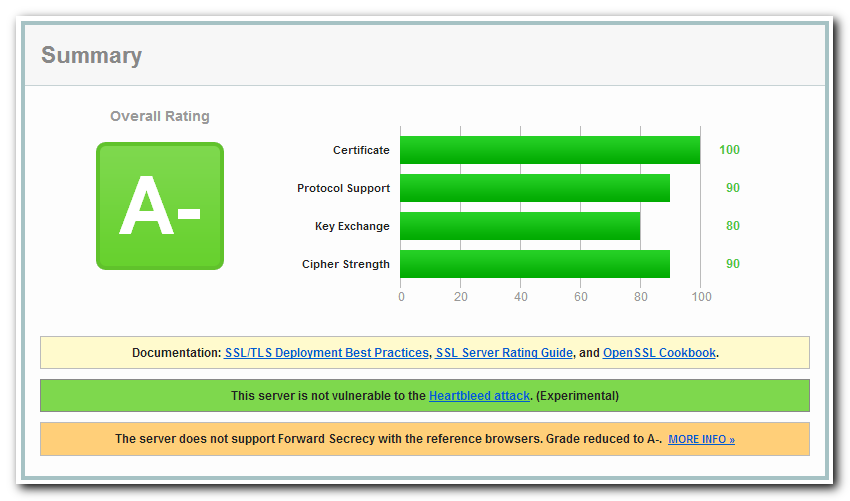Click the Key Exchange label

point(352,226)
